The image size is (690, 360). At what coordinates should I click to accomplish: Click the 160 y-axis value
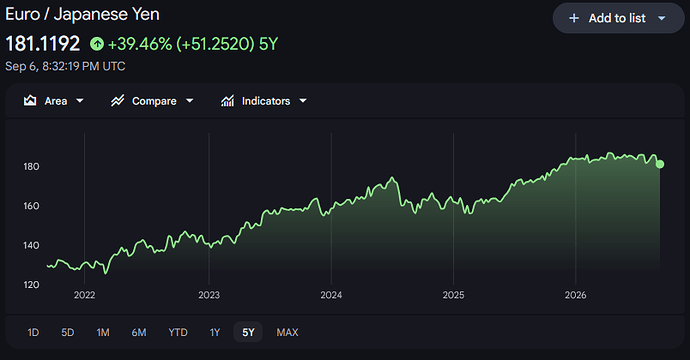click(31, 206)
